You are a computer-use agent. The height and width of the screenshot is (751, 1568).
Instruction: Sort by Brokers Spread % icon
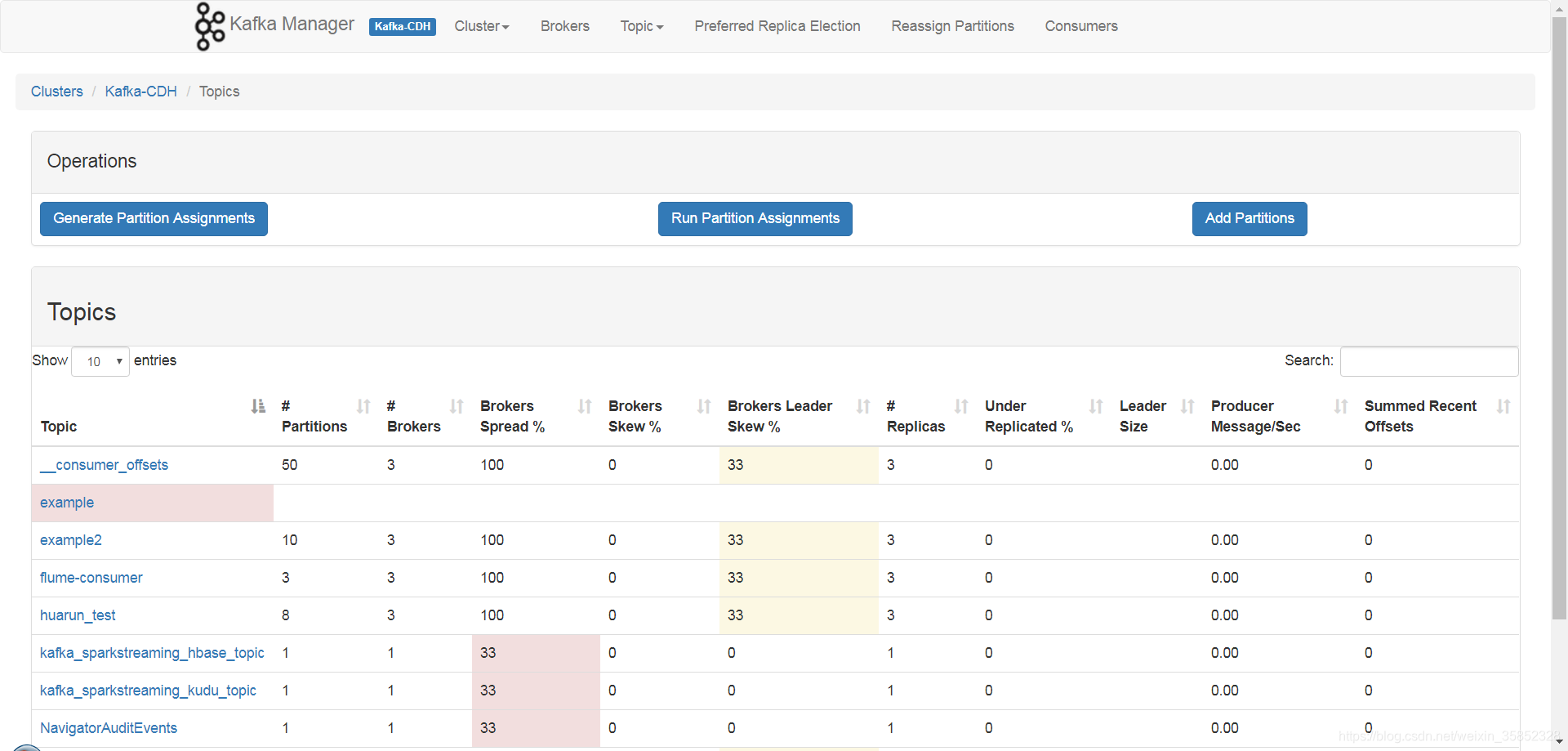(x=585, y=406)
